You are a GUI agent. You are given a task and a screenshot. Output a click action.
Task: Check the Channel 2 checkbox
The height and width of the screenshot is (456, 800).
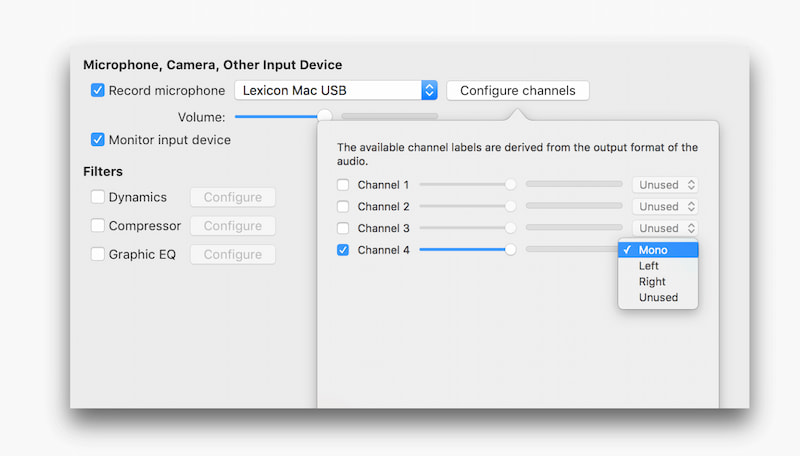tap(343, 206)
